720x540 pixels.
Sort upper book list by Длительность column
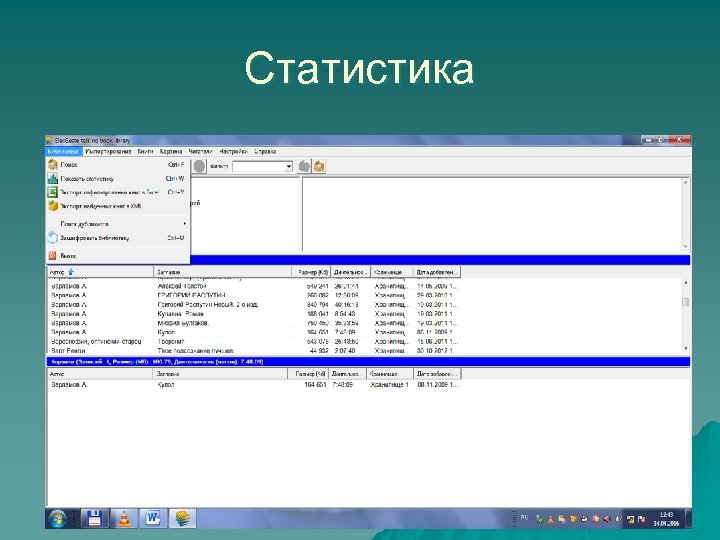tap(351, 272)
